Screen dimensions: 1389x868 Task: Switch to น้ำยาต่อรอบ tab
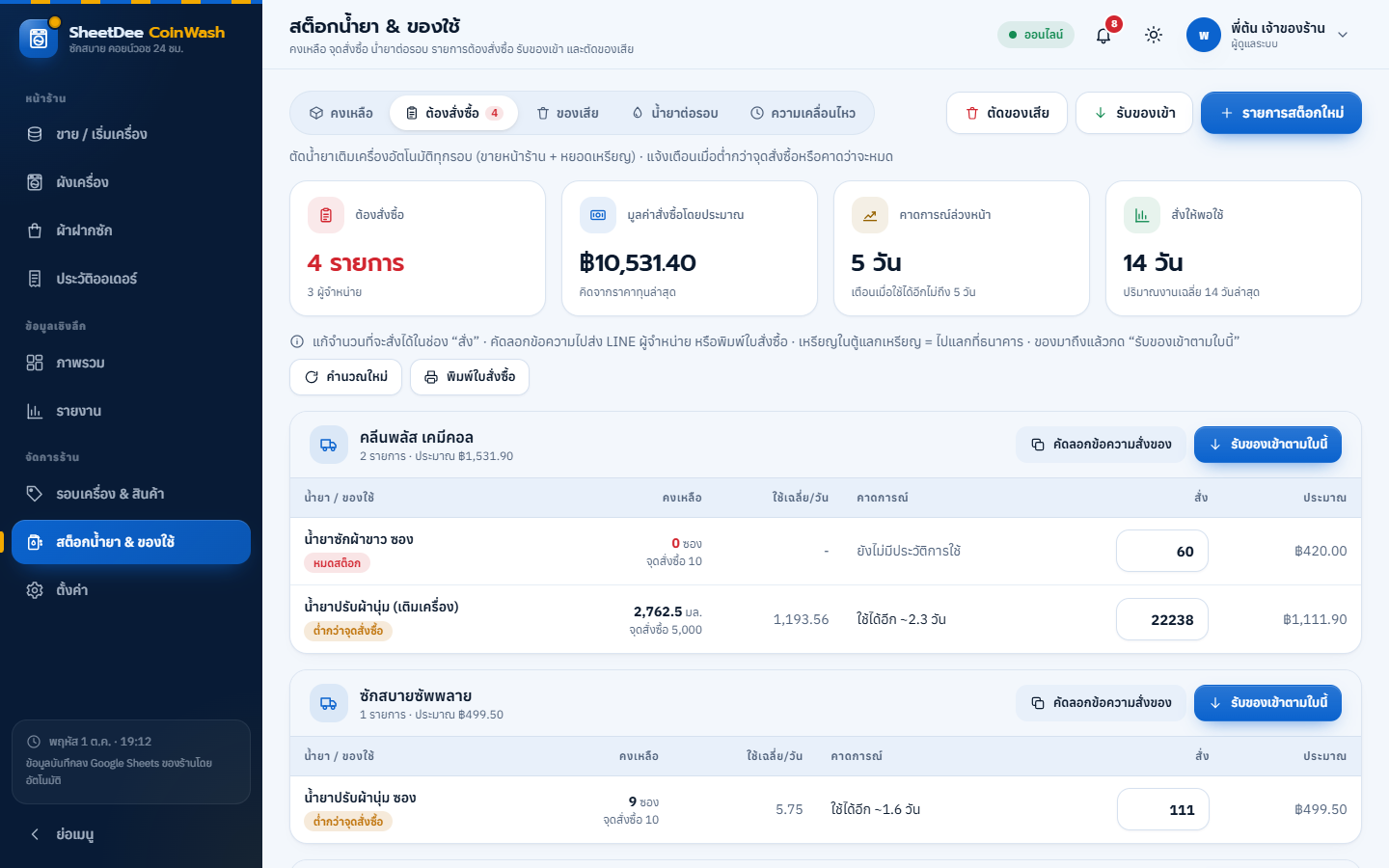pos(675,113)
